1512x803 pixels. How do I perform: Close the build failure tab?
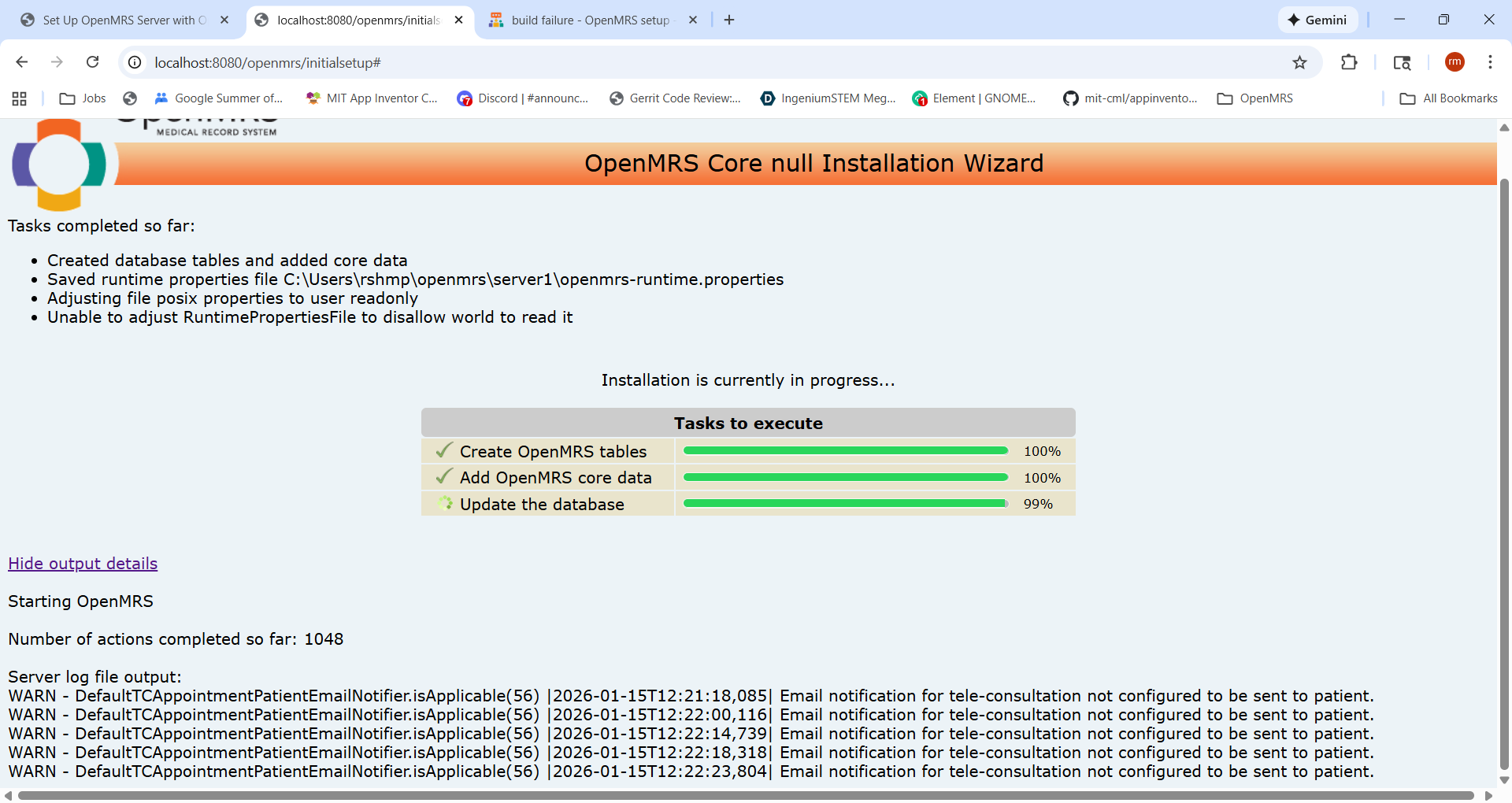click(693, 20)
